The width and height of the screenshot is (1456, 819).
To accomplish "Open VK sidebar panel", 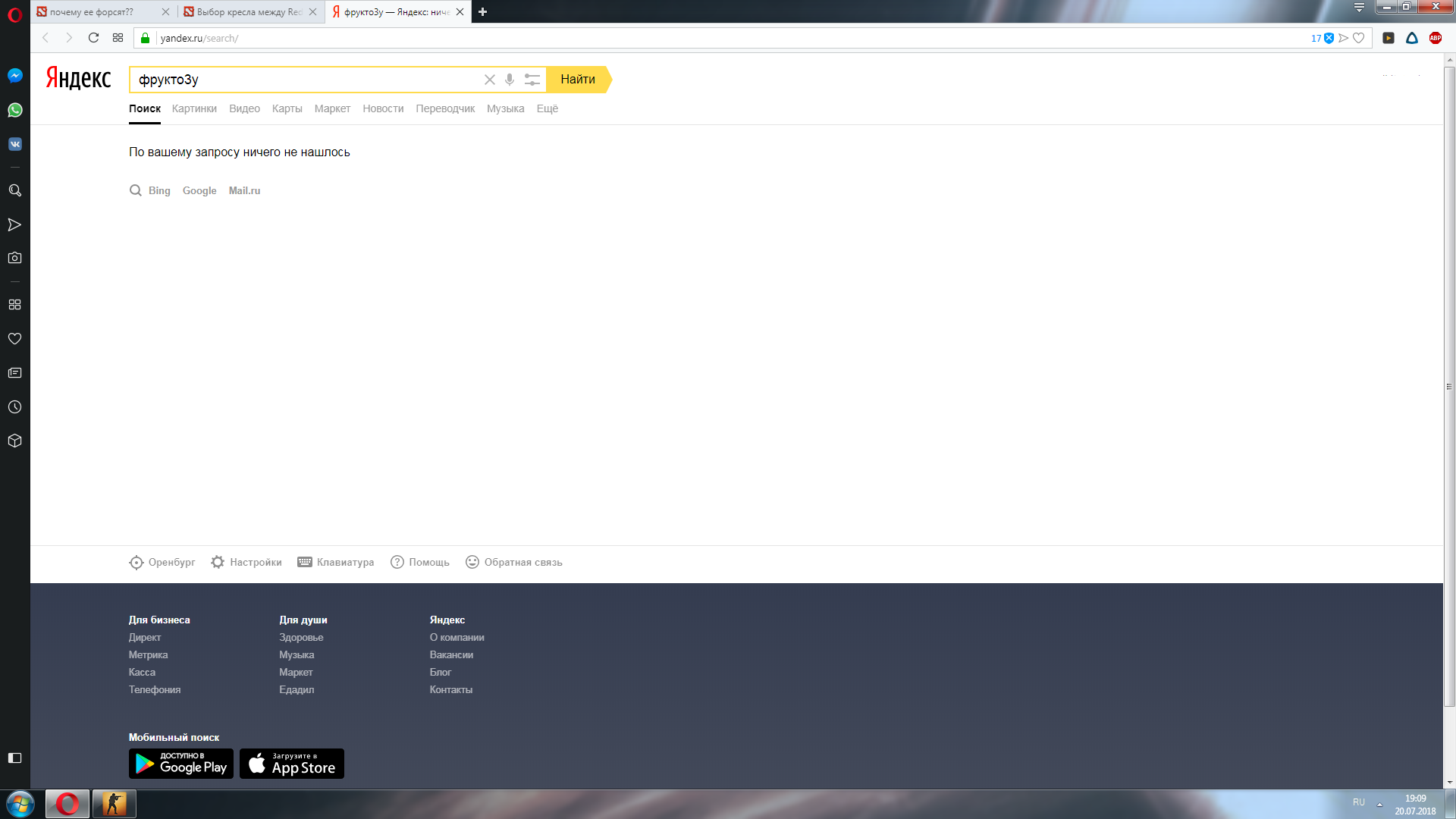I will pyautogui.click(x=14, y=144).
